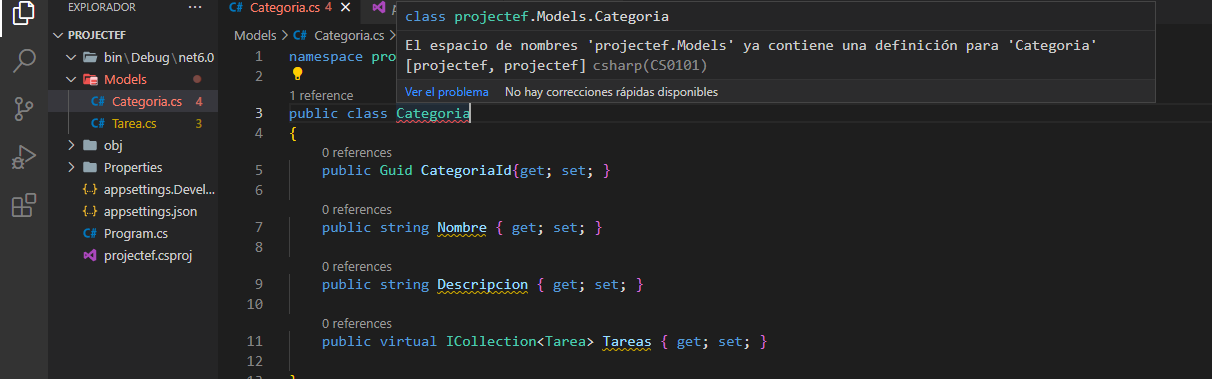Click error count 4 beside Categoria.cs

pyautogui.click(x=199, y=101)
